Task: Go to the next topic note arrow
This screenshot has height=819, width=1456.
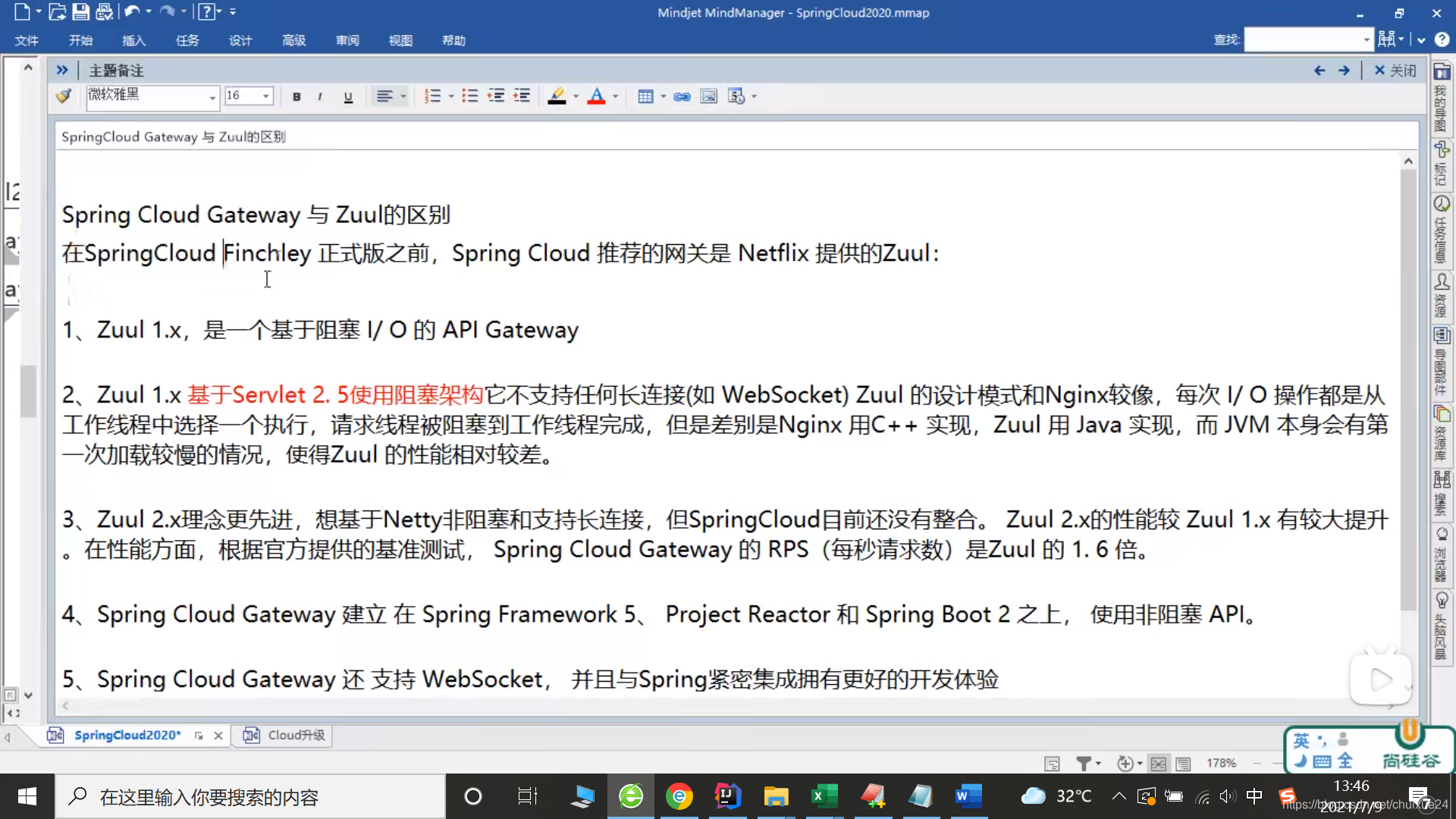Action: 1344,71
